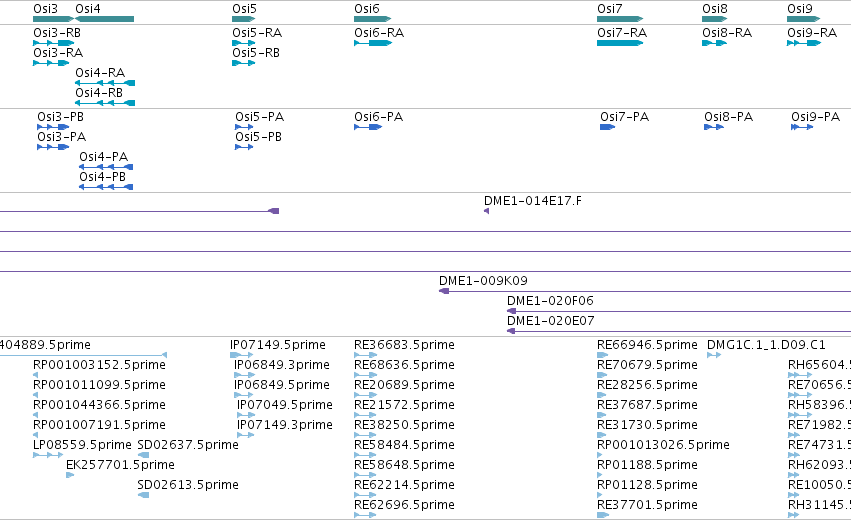Click the DME1-009K09 clone label
This screenshot has width=851, height=520.
pos(483,281)
